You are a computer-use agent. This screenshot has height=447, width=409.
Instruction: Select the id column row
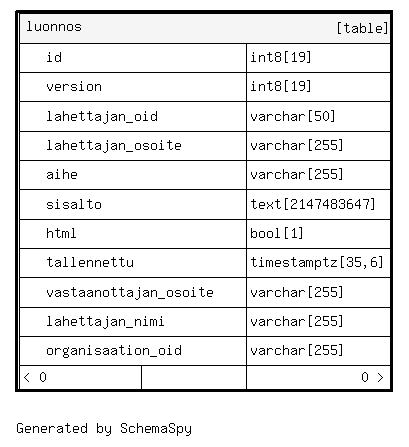coord(205,58)
